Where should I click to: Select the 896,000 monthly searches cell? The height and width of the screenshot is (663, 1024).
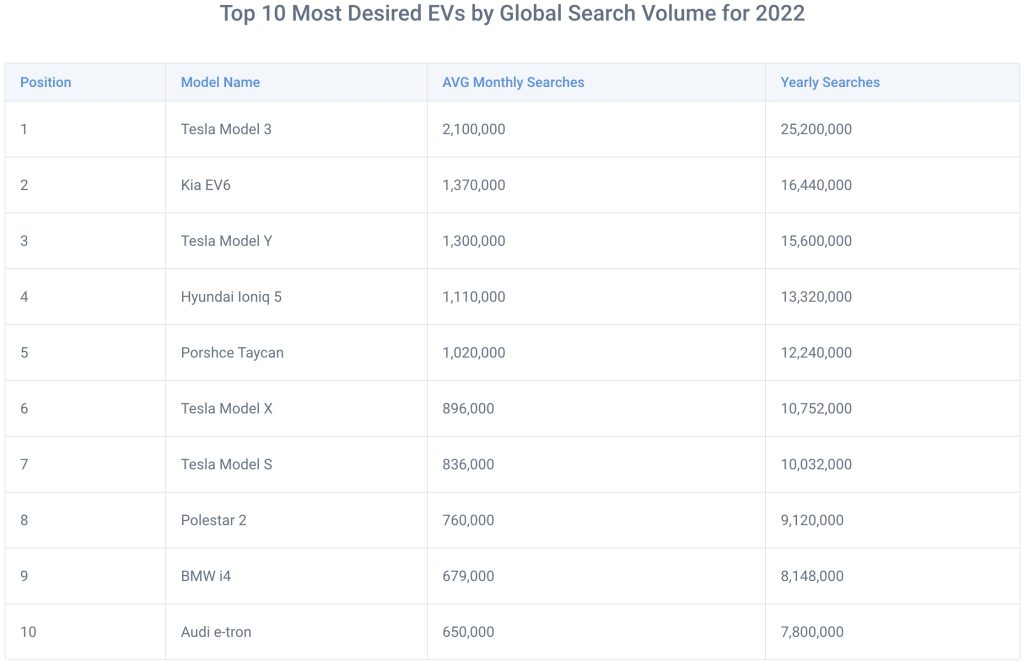tap(468, 409)
